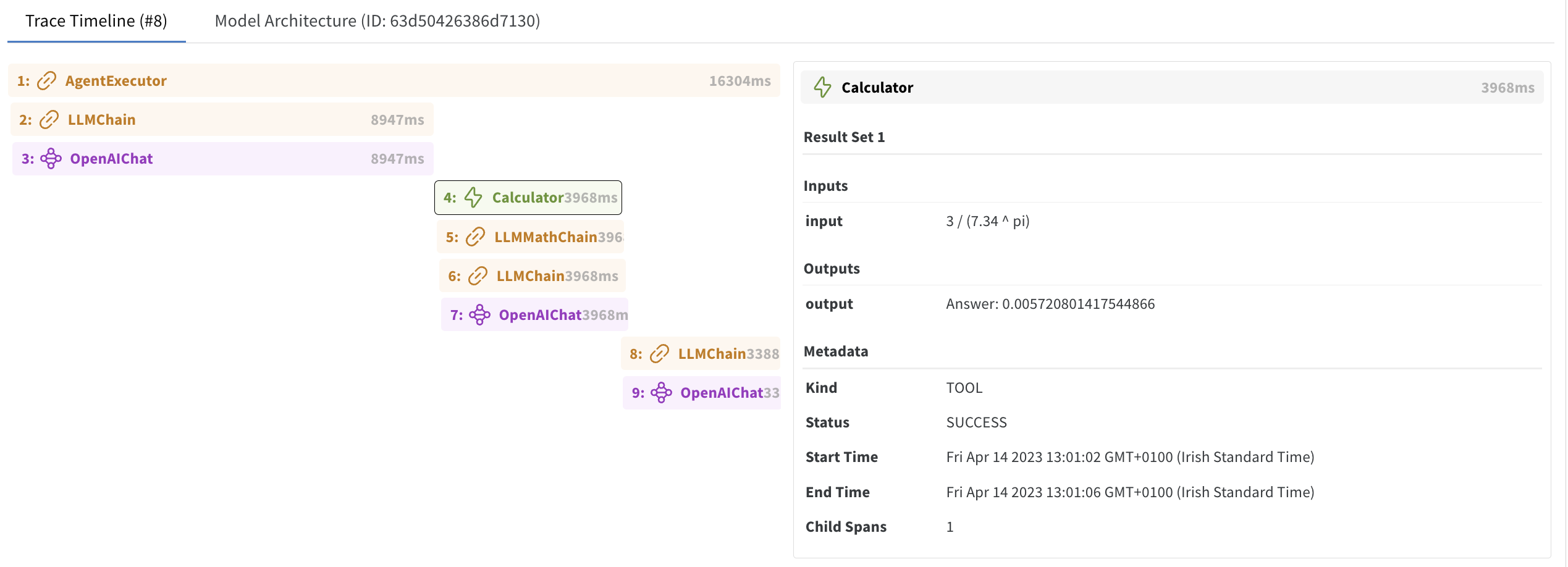Click the chain icon on span 6 LLMChain

tap(478, 276)
